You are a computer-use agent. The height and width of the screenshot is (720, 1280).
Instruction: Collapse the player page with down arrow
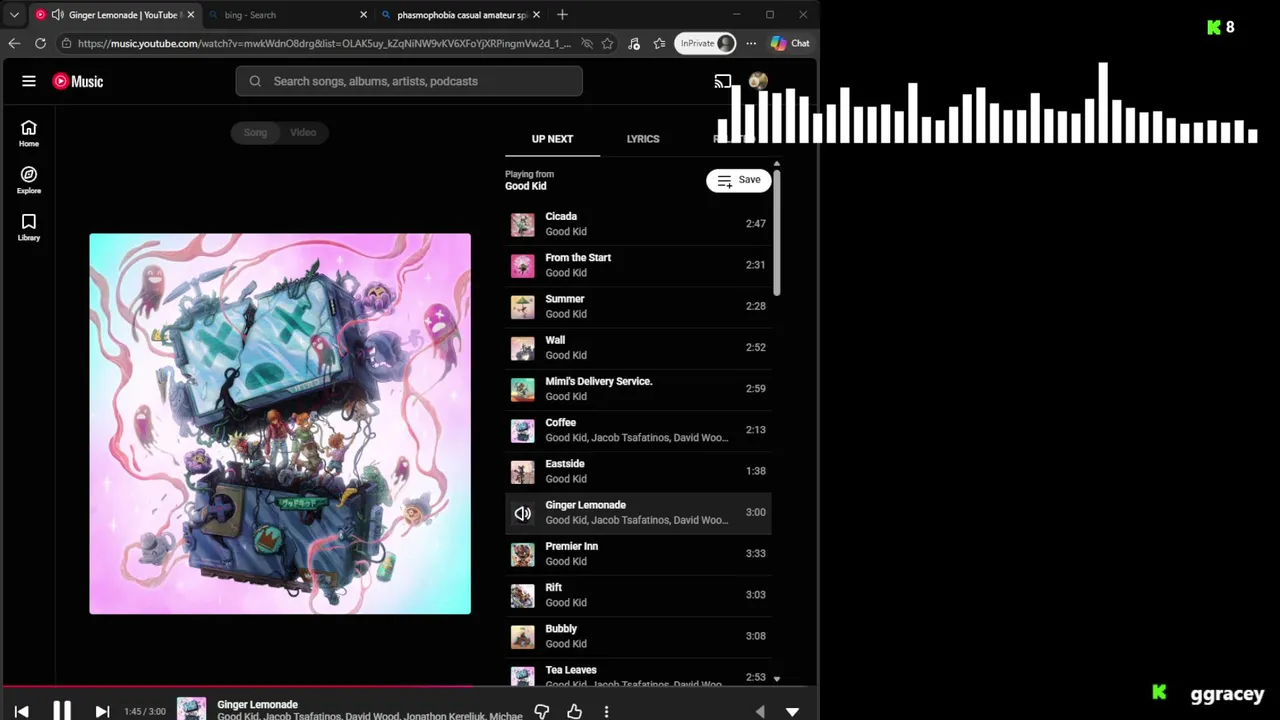pyautogui.click(x=792, y=712)
